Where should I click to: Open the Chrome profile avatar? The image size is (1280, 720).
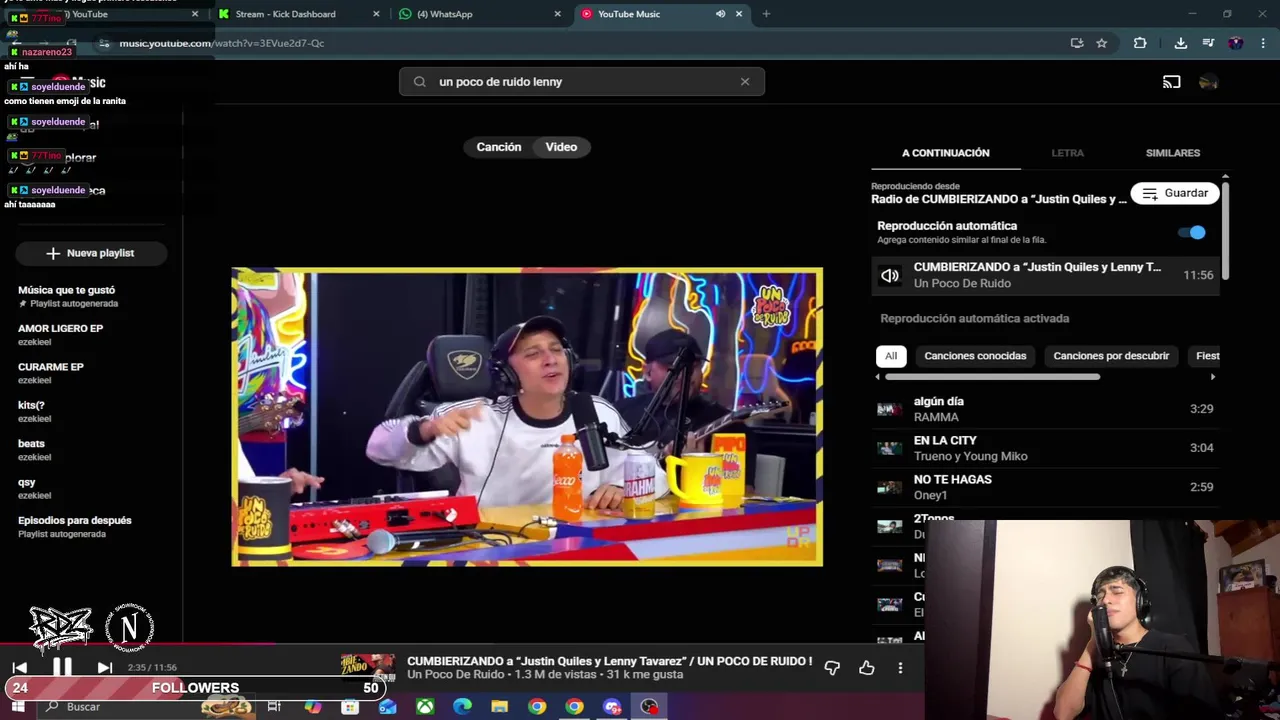pos(1236,43)
